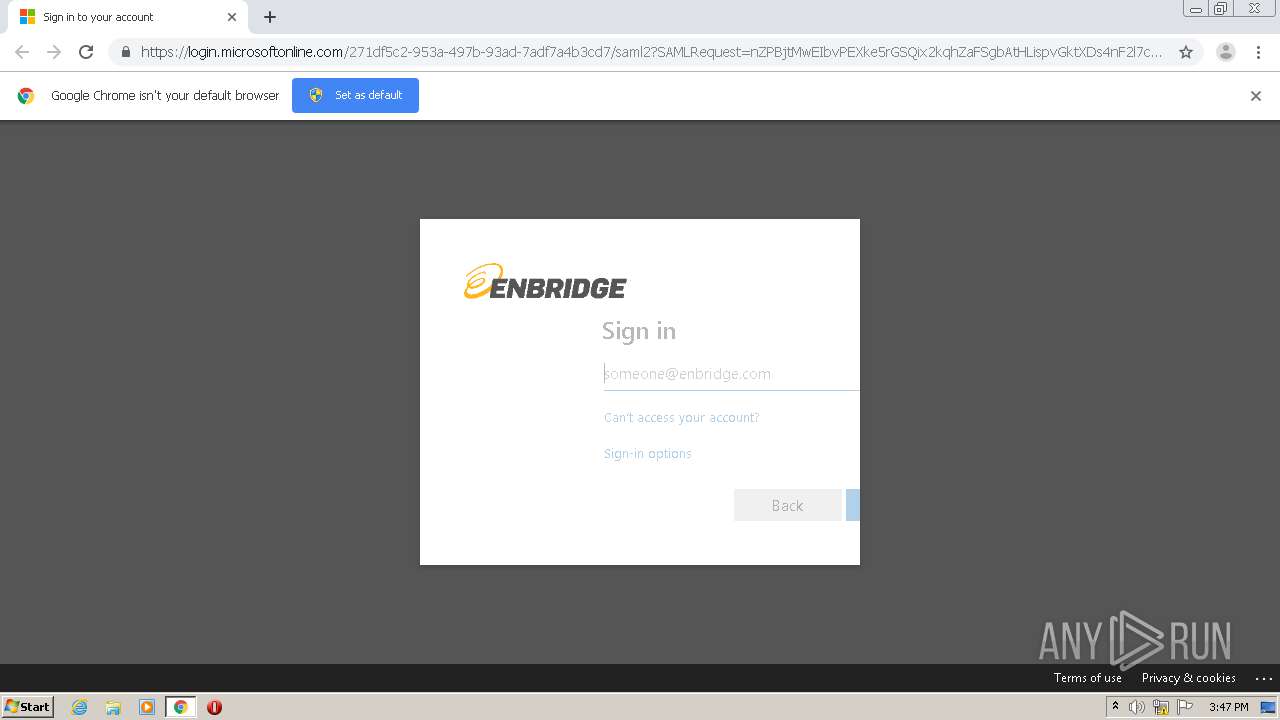This screenshot has width=1280, height=720.
Task: Open Terms of use link
Action: (x=1087, y=678)
